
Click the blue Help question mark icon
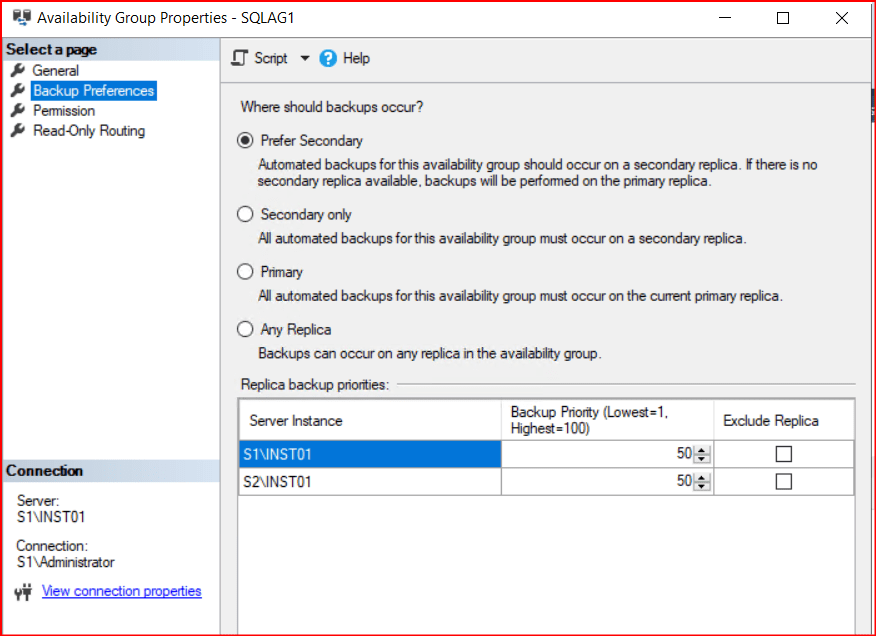tap(328, 58)
